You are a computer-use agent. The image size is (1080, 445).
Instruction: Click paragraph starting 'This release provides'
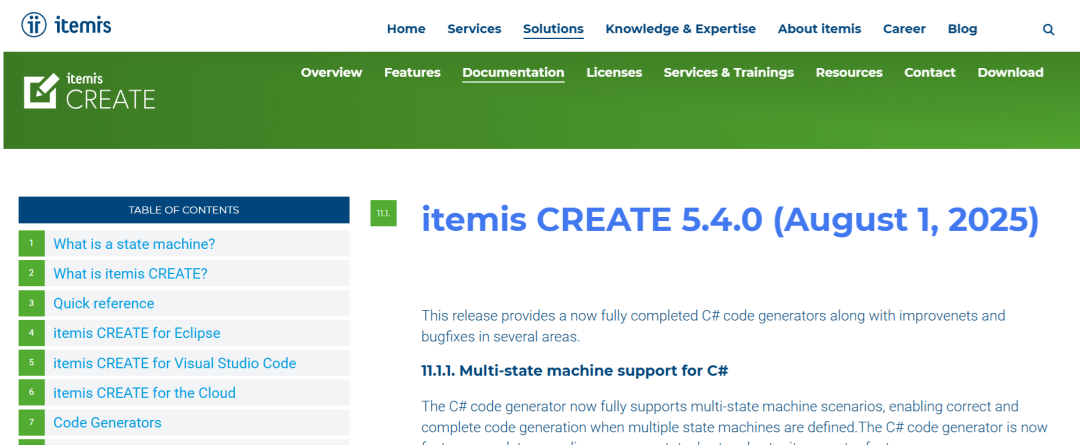[713, 326]
